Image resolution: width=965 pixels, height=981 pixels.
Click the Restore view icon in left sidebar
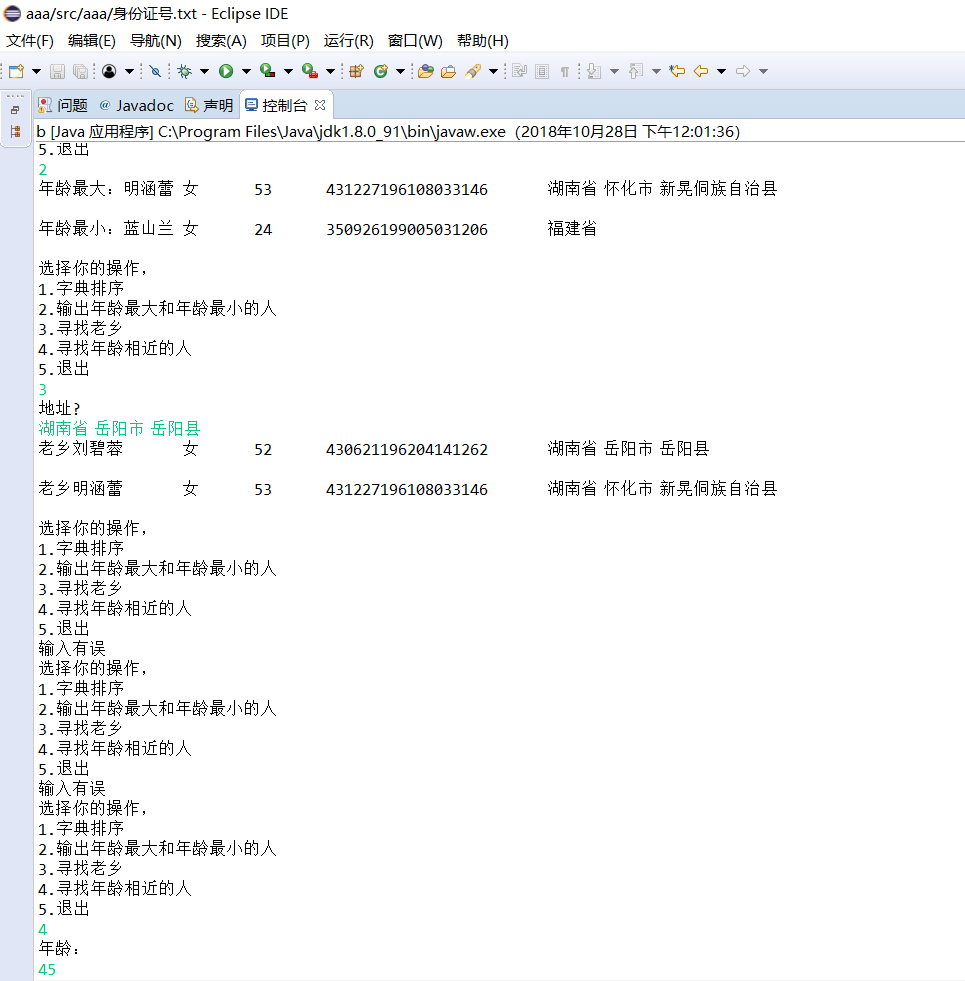15,110
